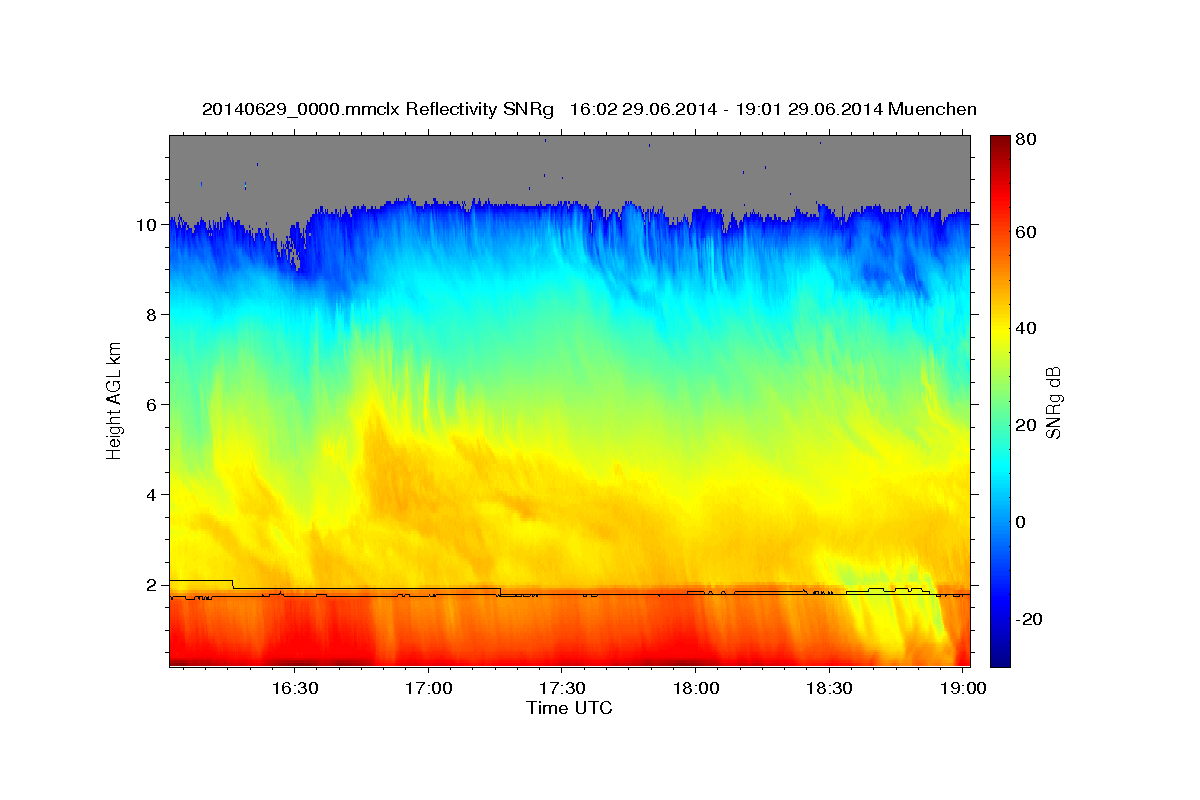
Task: Click the colorbar value label 20
Action: [1026, 426]
